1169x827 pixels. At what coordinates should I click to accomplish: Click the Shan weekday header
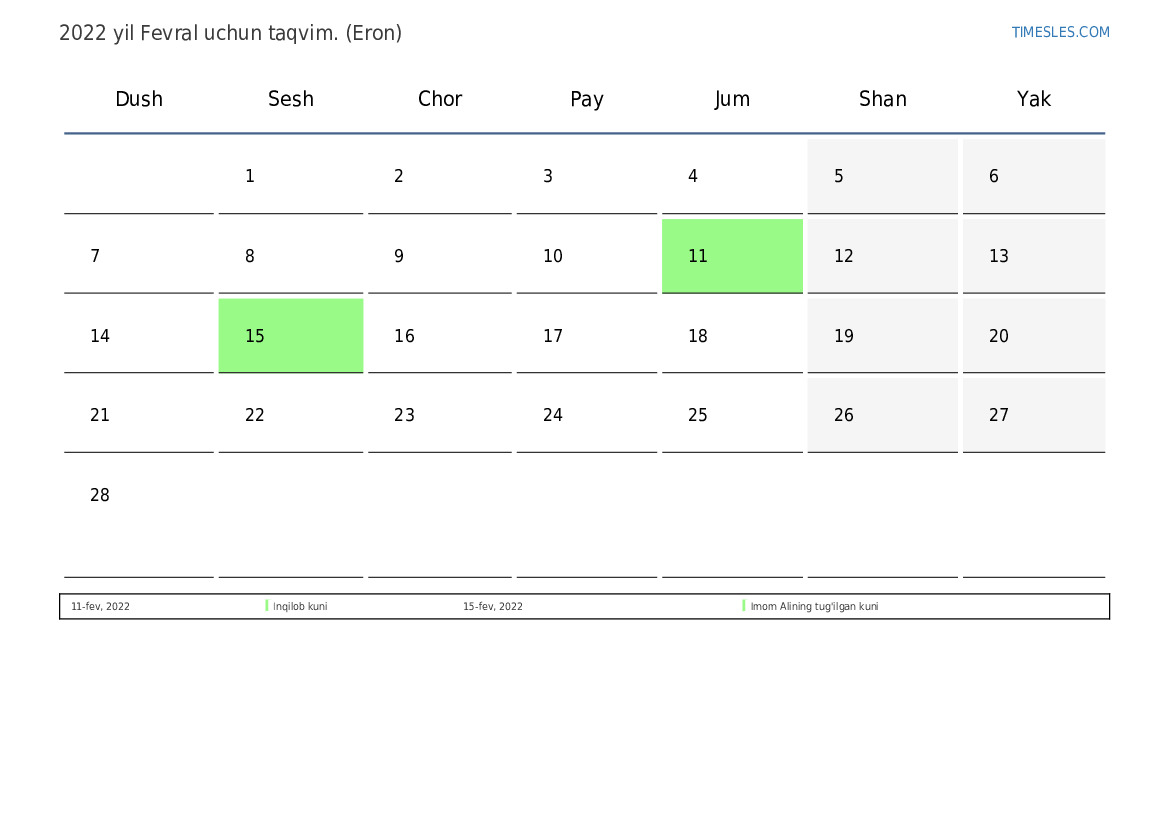(883, 99)
